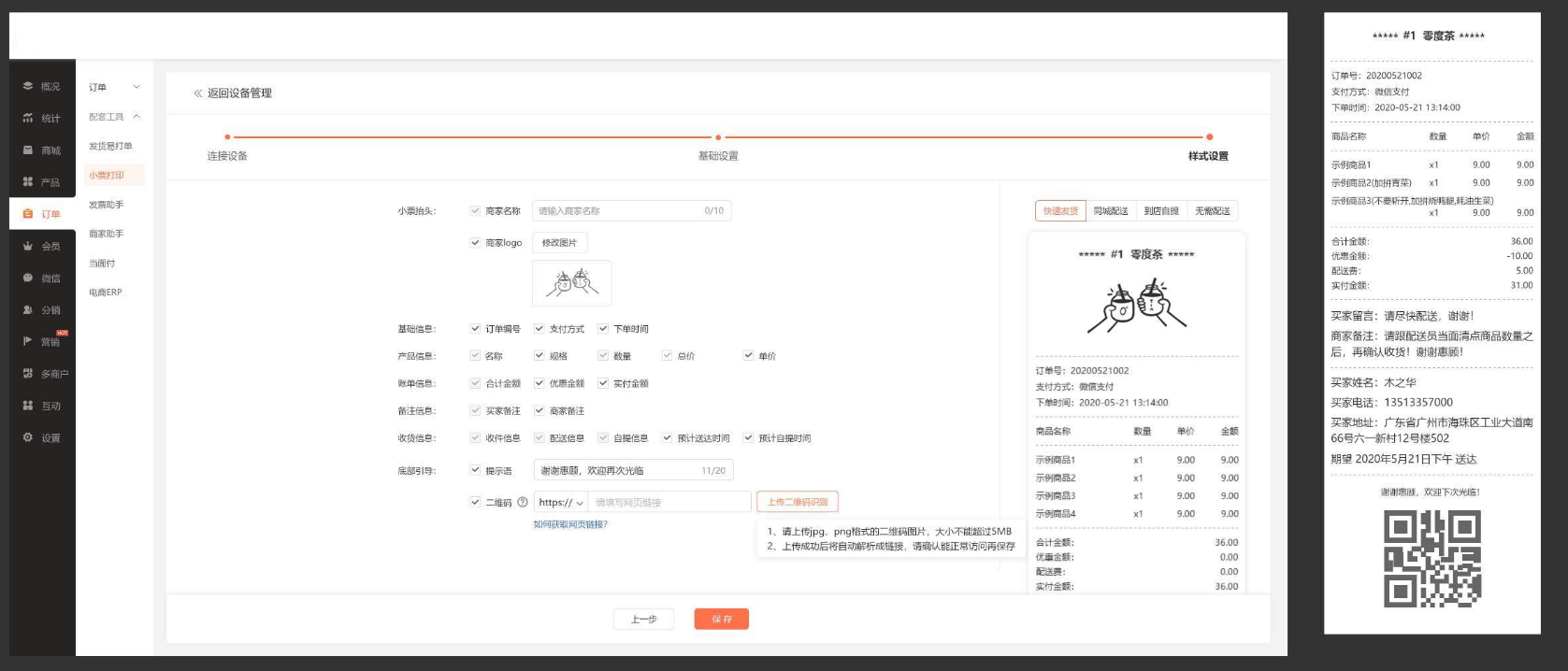Click the orange 保存 save button

pos(721,619)
